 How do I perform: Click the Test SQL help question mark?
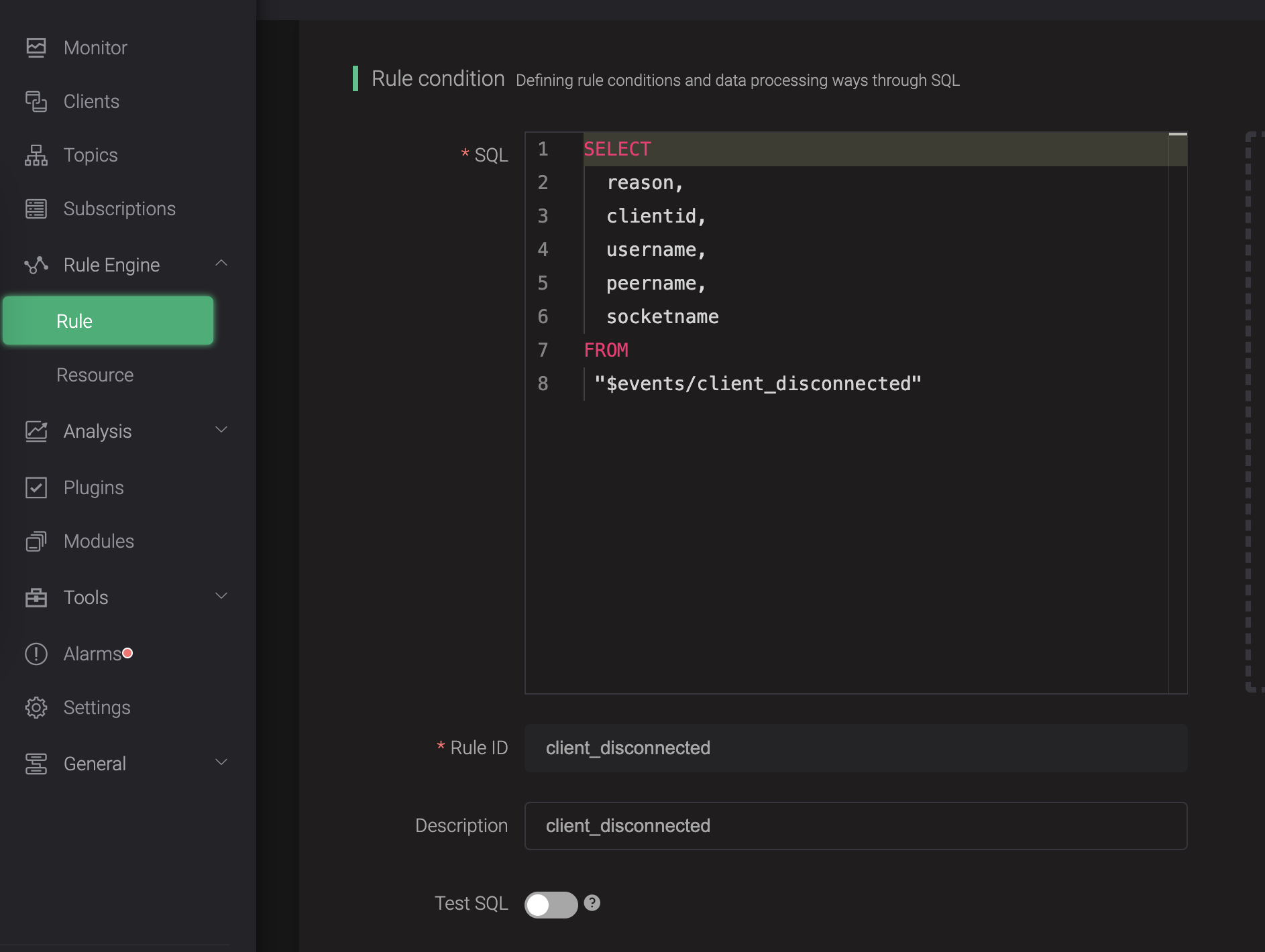click(x=592, y=902)
